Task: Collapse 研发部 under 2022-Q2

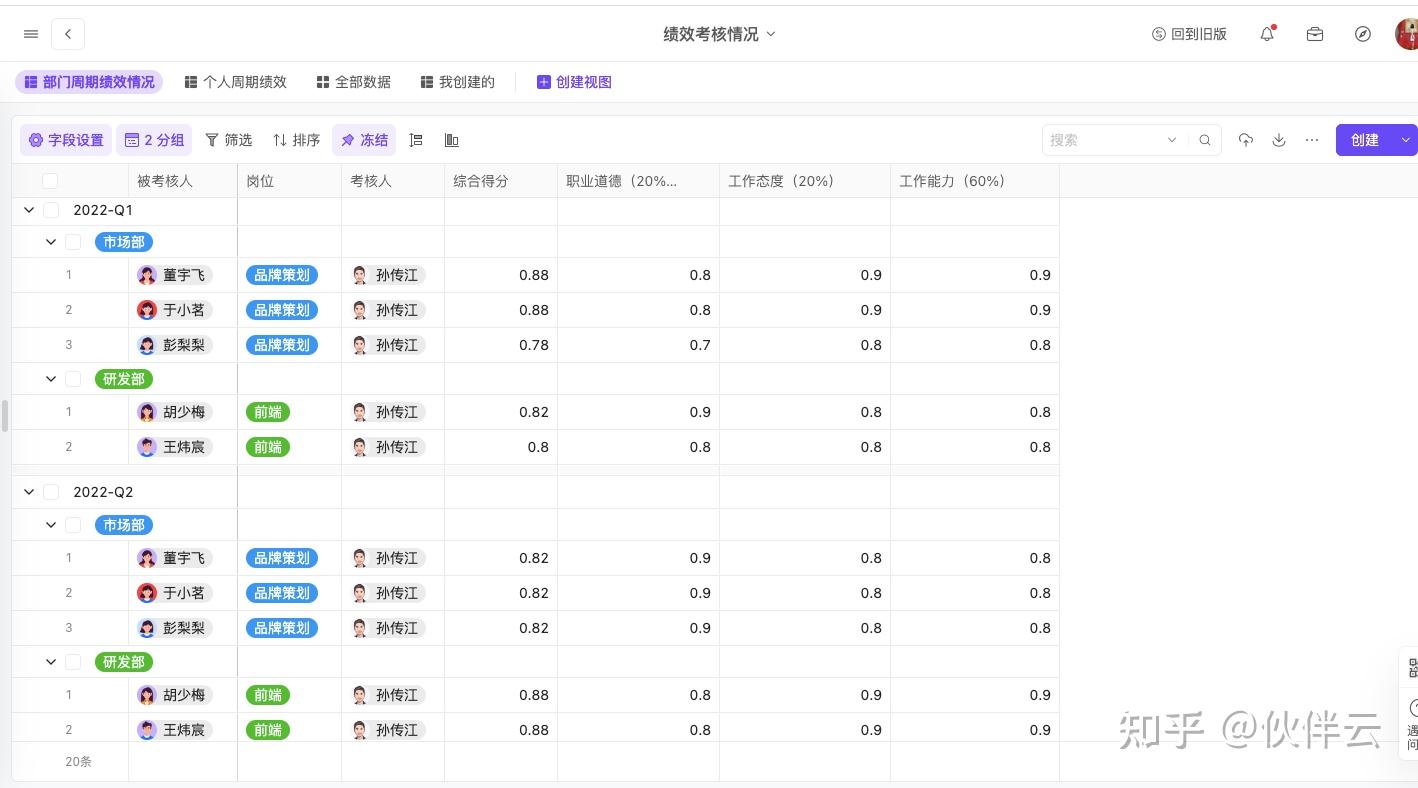Action: click(x=51, y=662)
